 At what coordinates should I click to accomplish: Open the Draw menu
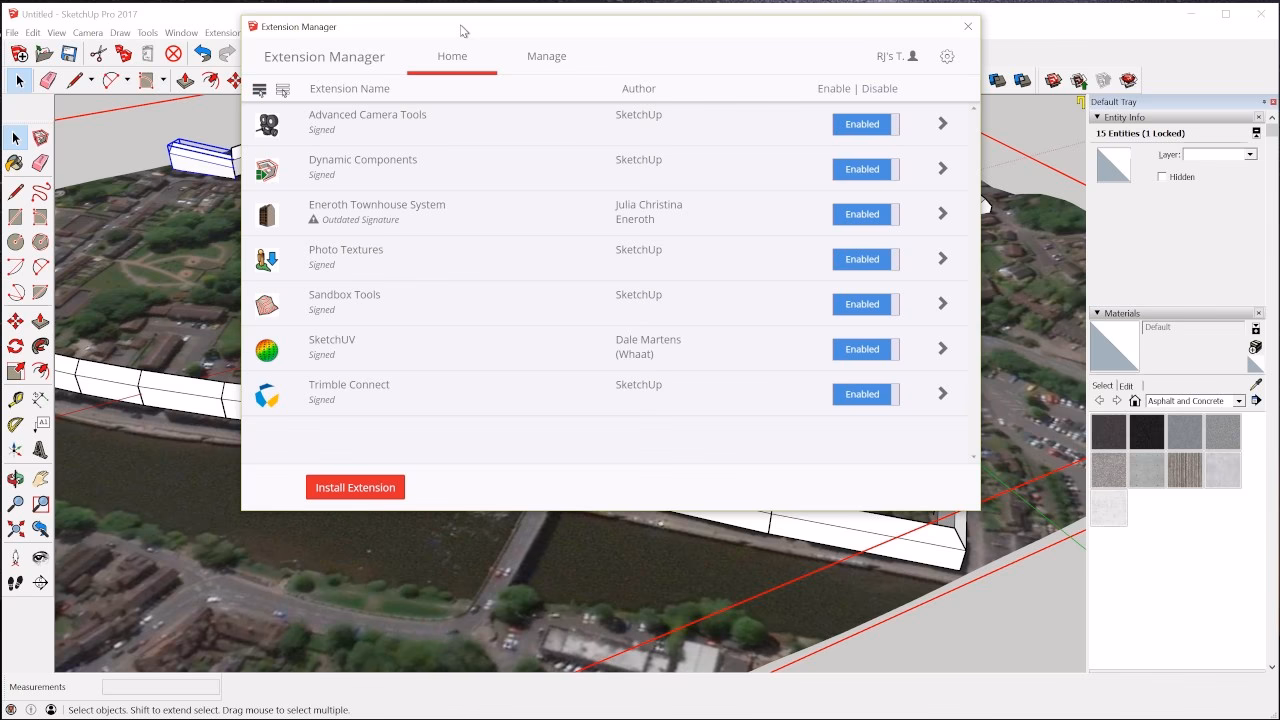120,33
